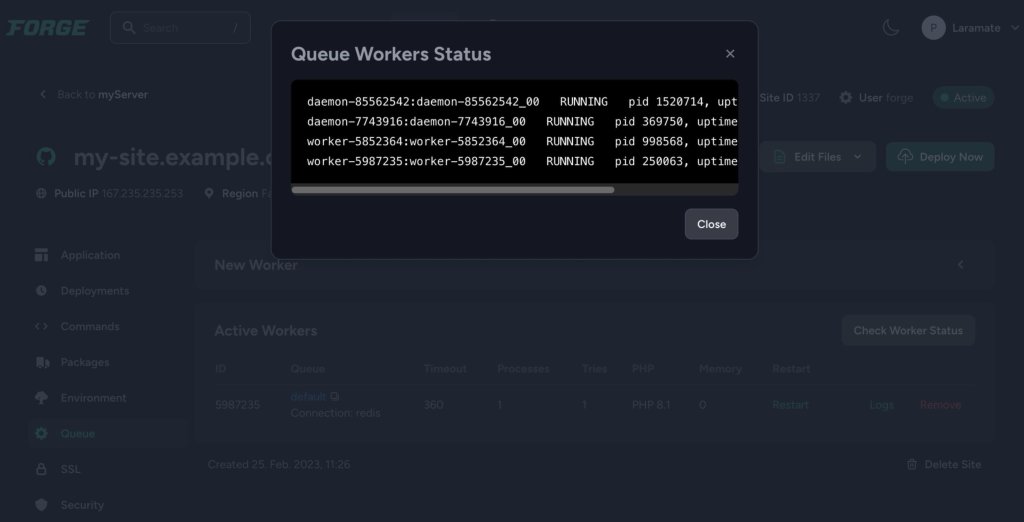Click the back arrow chevron icon

[x=43, y=95]
